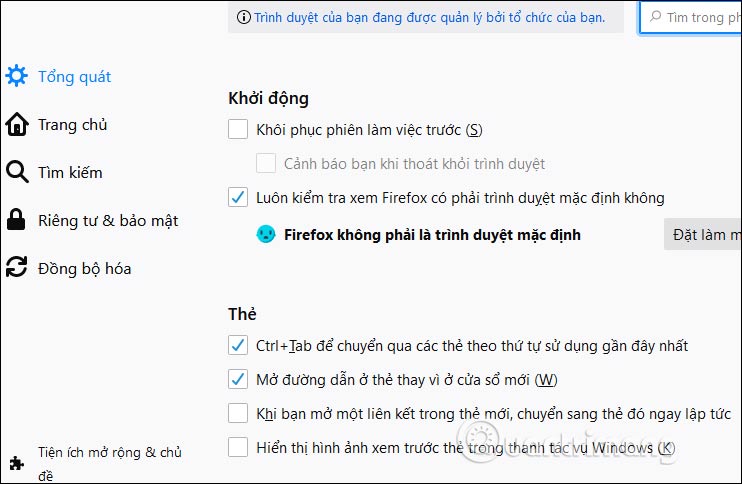742x484 pixels.
Task: Click the Tổng quát gear icon
Action: (16, 76)
